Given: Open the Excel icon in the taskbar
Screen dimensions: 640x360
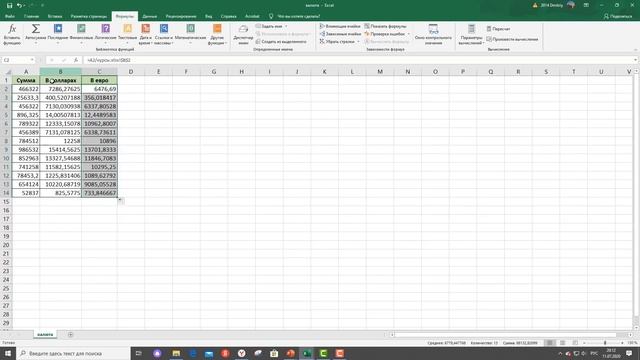Looking at the screenshot, I should [x=307, y=353].
